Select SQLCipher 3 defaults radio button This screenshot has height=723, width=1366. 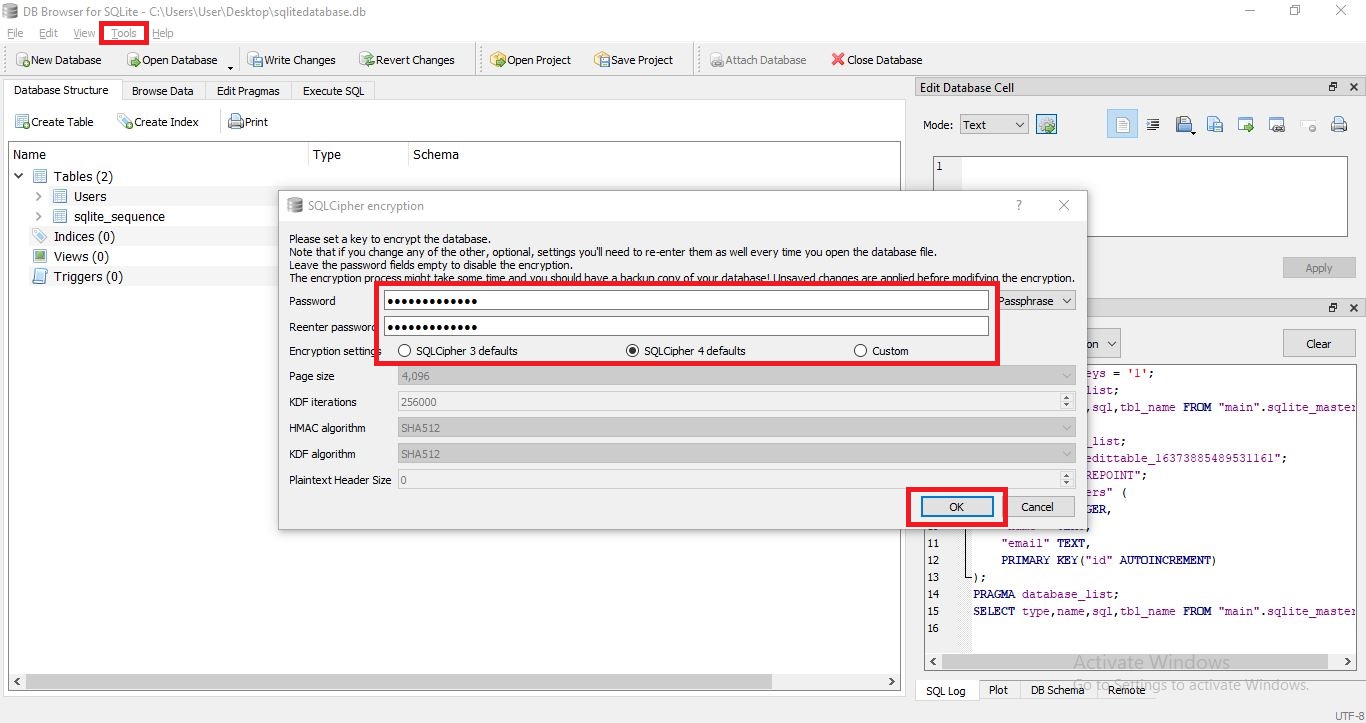click(x=405, y=351)
